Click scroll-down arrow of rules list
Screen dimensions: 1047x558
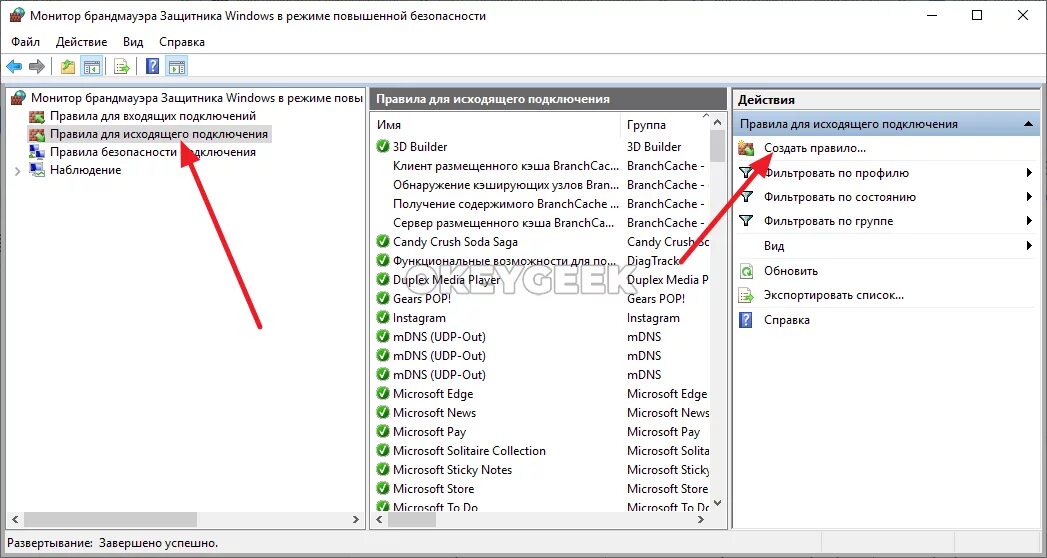(x=718, y=503)
